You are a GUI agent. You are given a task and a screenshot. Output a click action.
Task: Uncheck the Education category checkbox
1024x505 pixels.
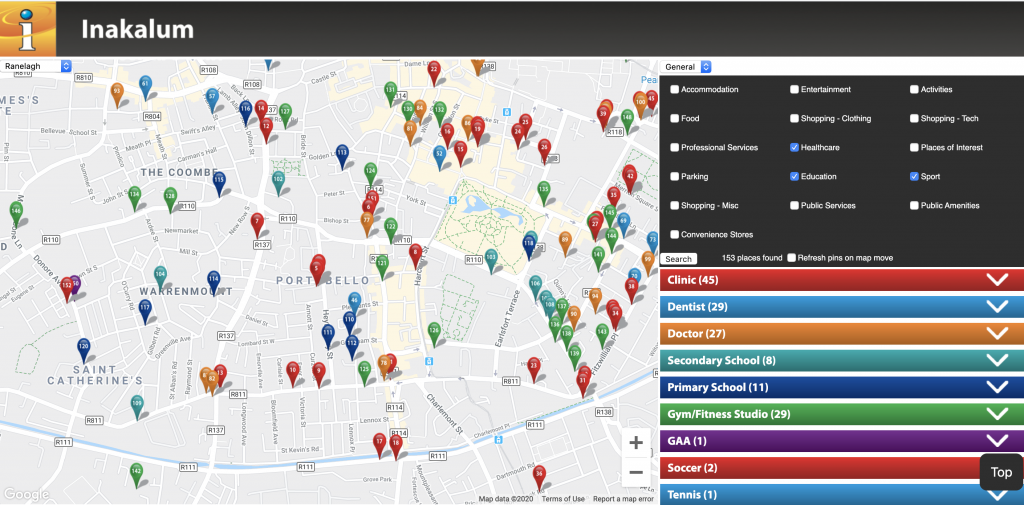[794, 176]
